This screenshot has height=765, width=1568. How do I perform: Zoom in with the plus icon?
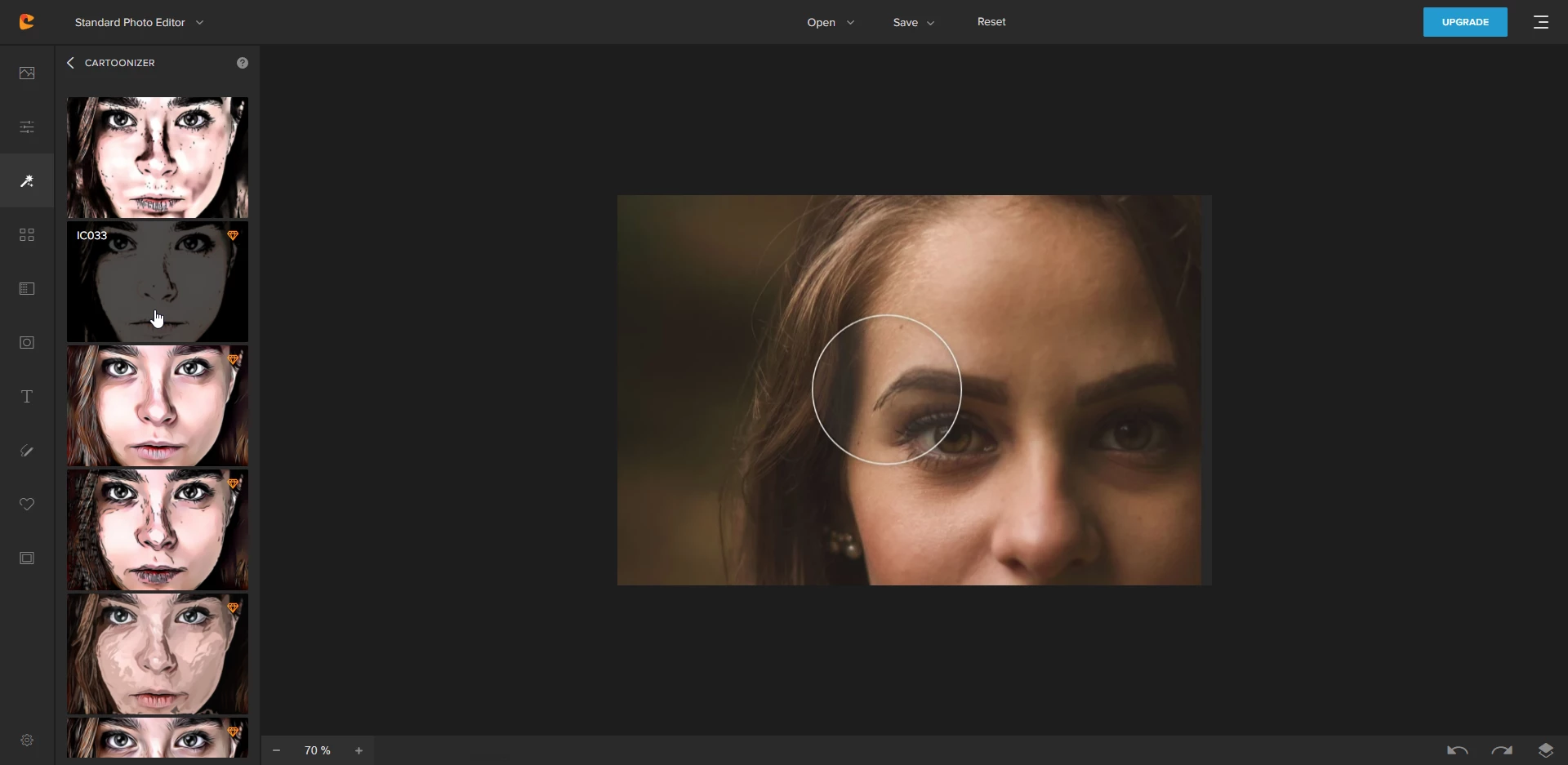(x=359, y=750)
